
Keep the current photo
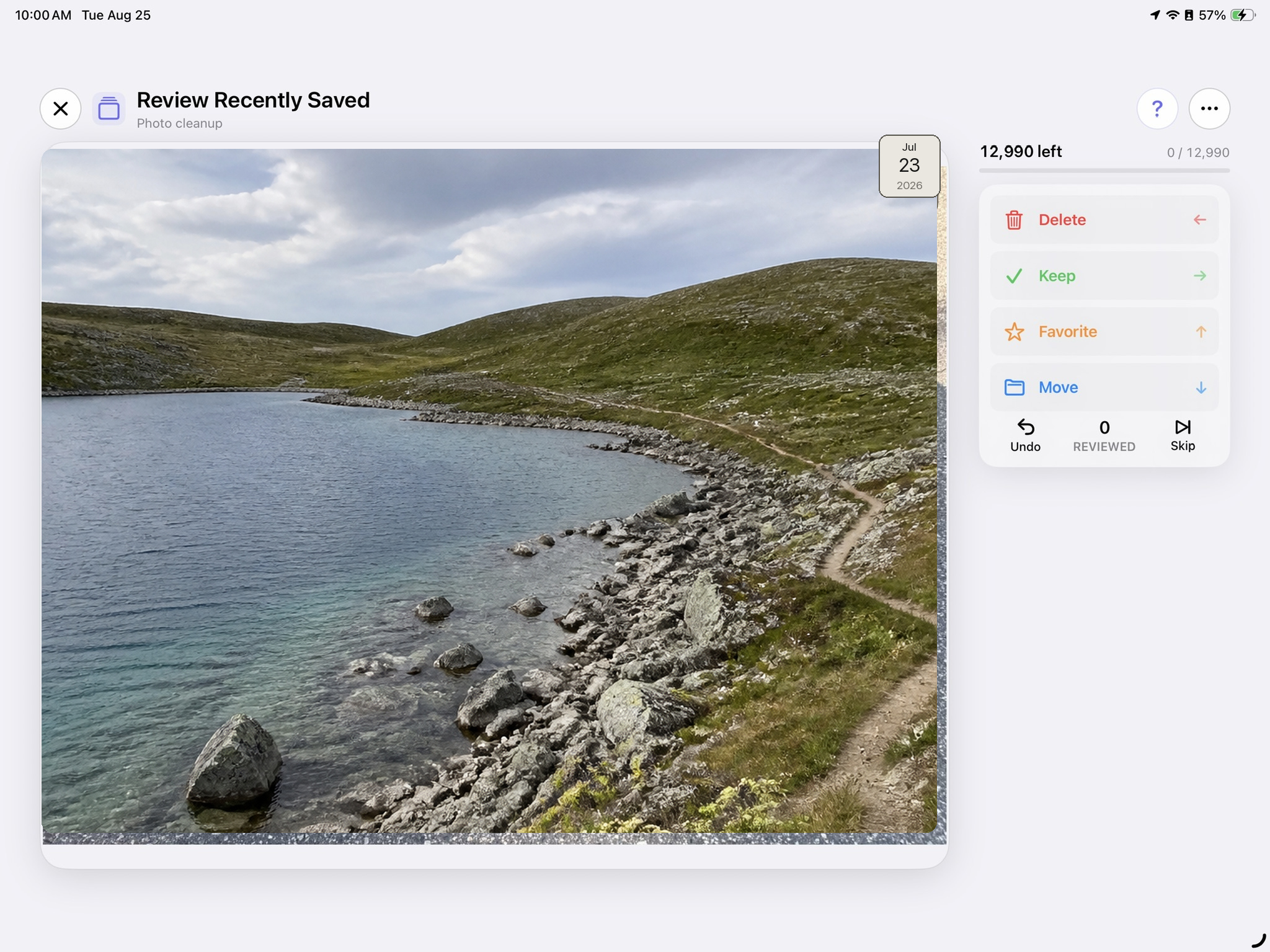1104,275
